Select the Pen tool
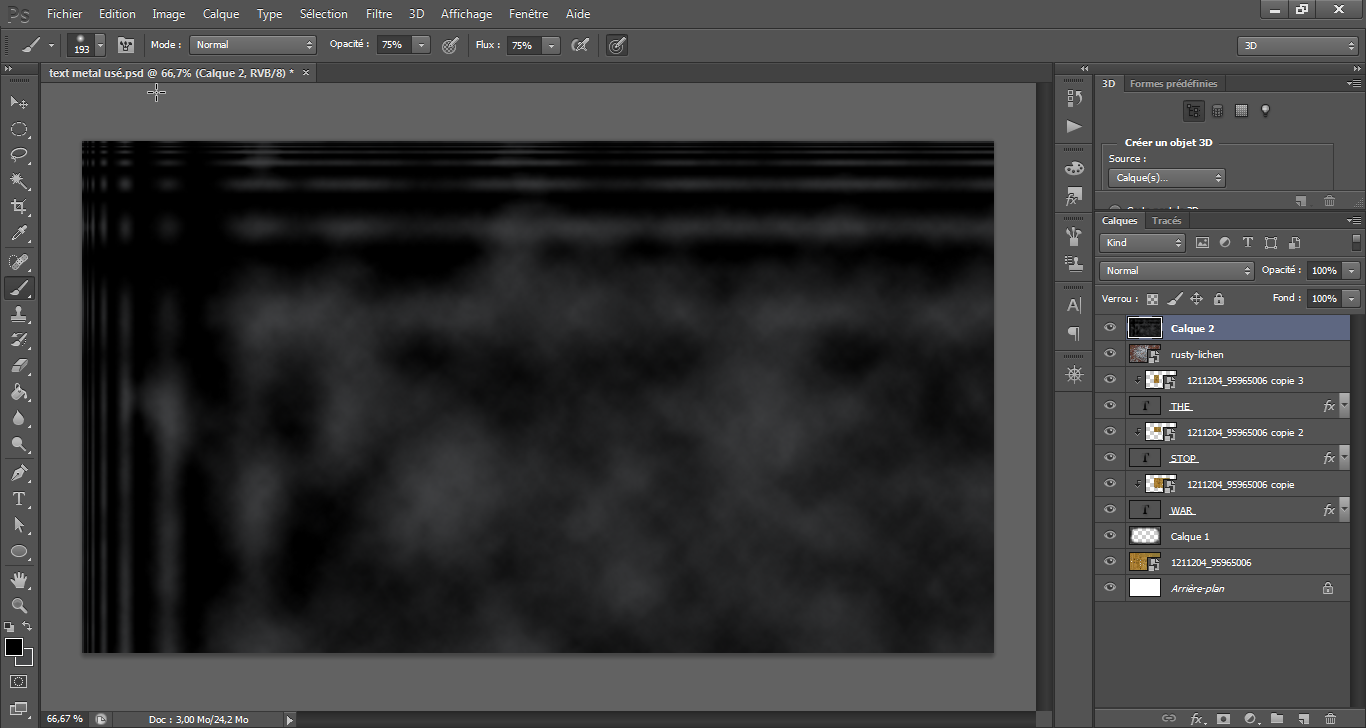The image size is (1366, 728). point(19,472)
